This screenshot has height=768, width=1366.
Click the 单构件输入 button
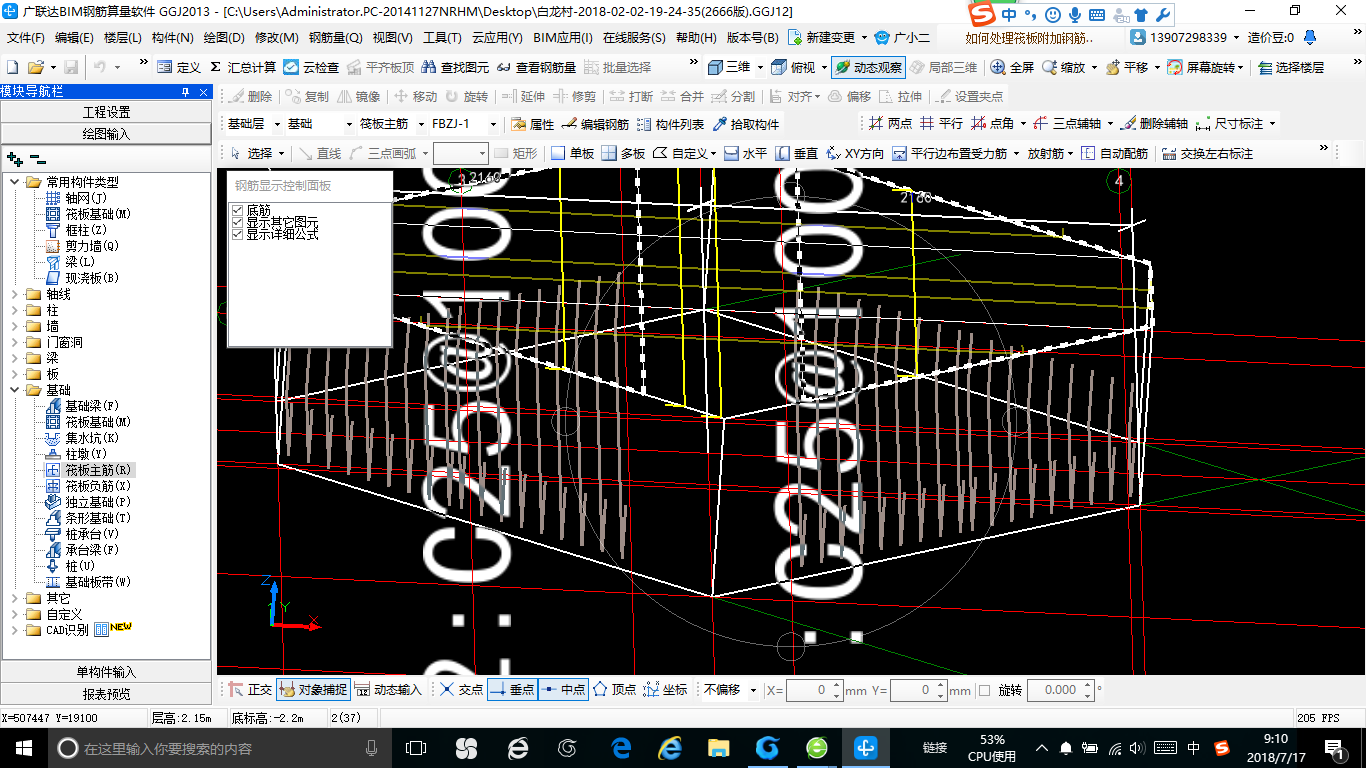tap(106, 672)
